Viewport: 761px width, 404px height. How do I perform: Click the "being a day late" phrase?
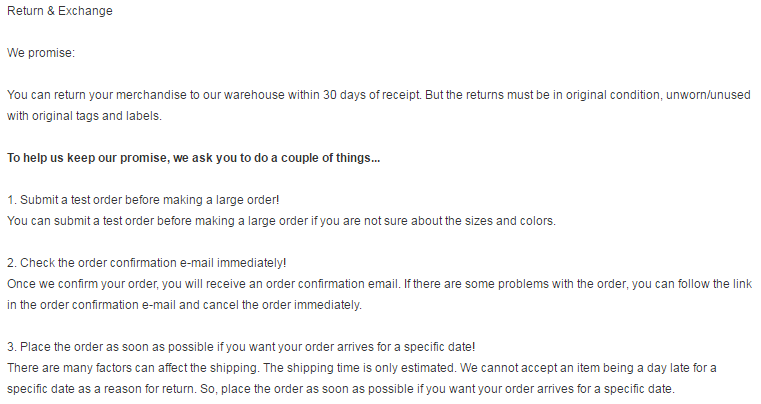coord(630,368)
